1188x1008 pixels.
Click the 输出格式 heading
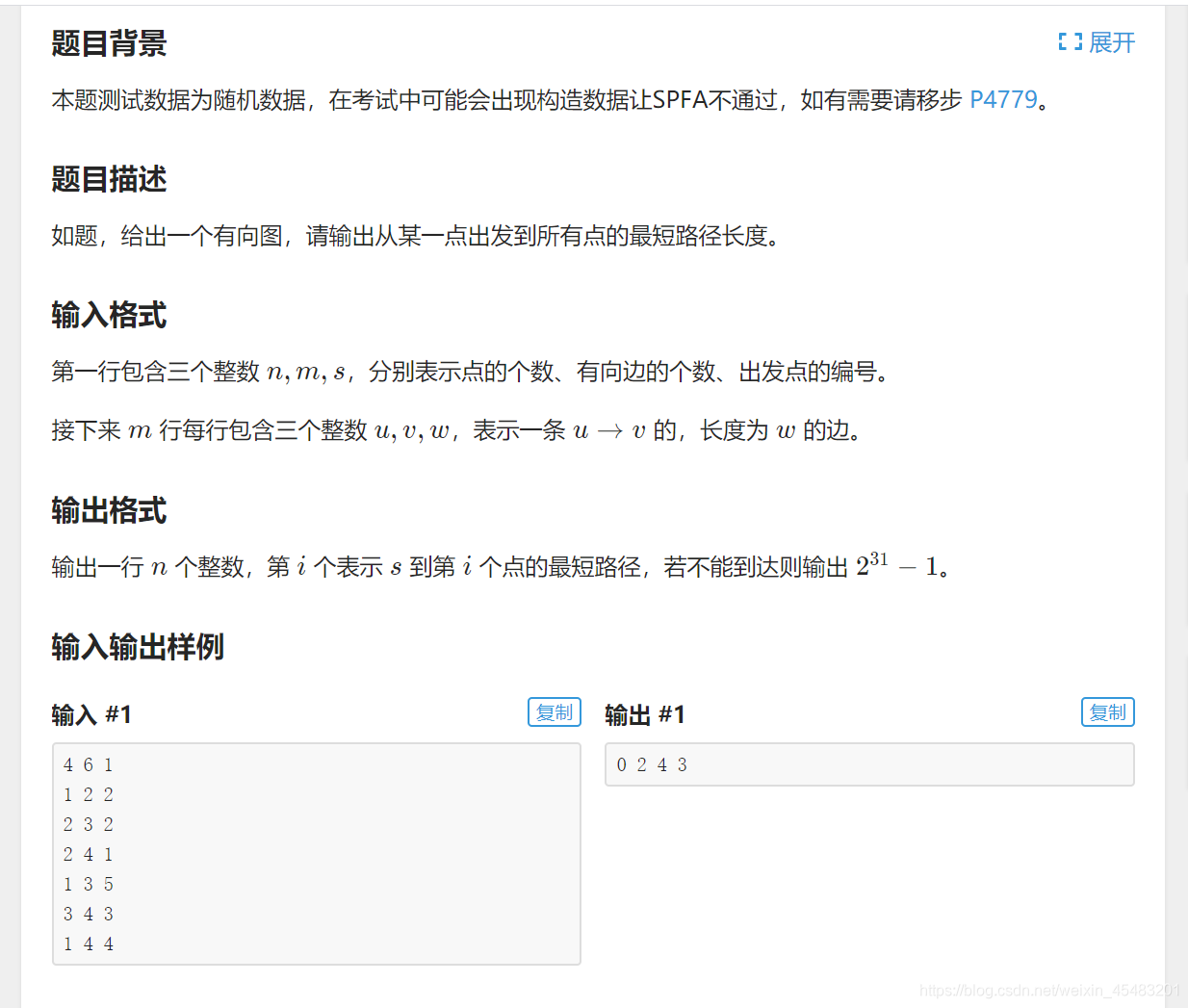click(109, 510)
